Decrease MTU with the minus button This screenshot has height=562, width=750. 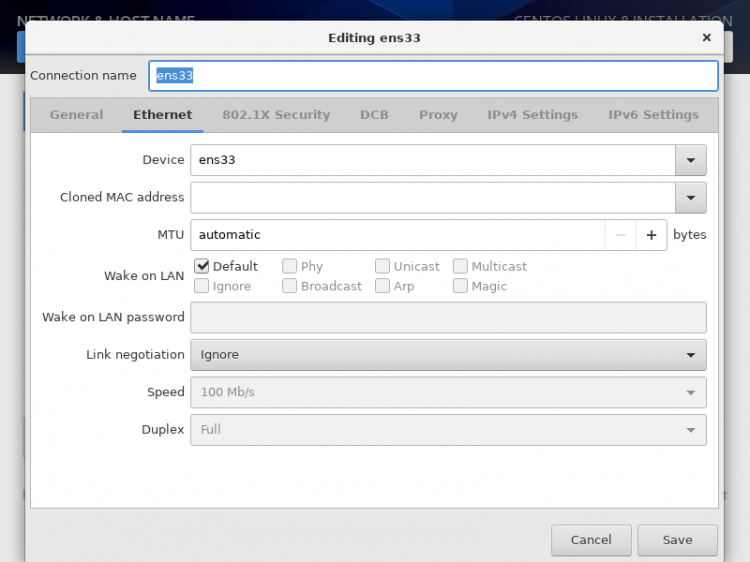pyautogui.click(x=621, y=235)
